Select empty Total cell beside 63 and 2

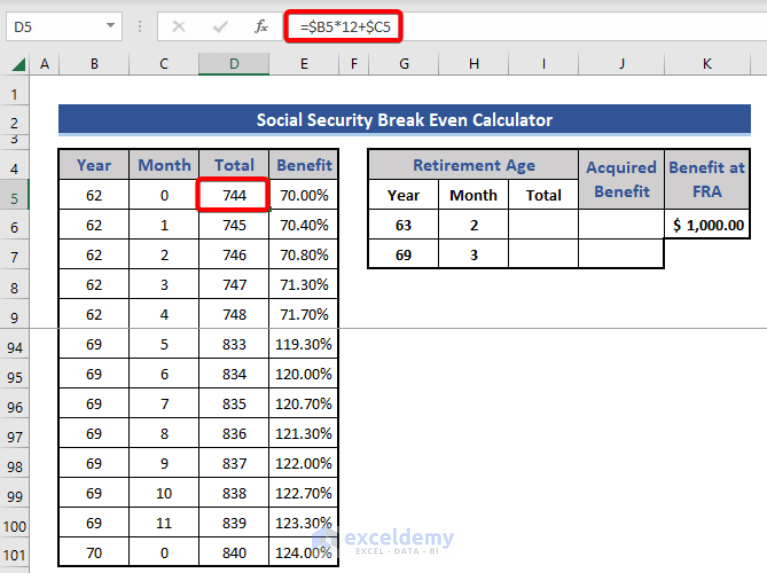point(543,225)
